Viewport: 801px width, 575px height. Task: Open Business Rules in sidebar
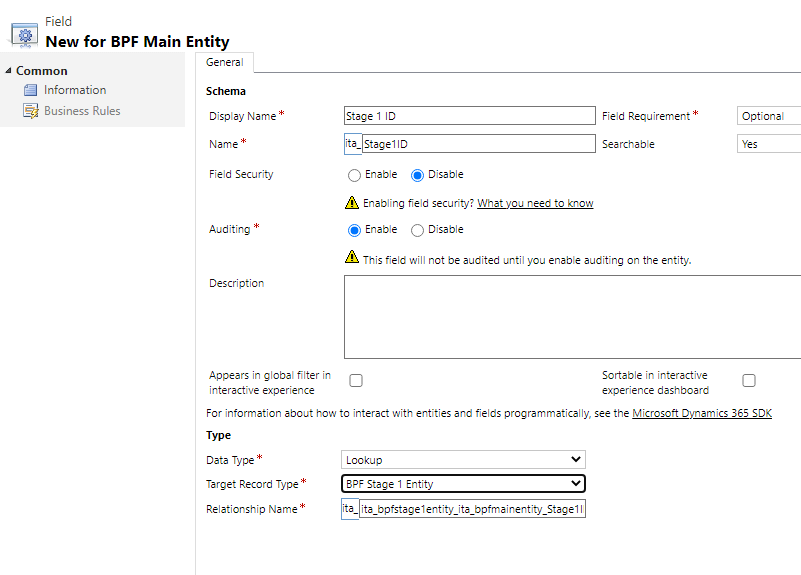pos(82,111)
